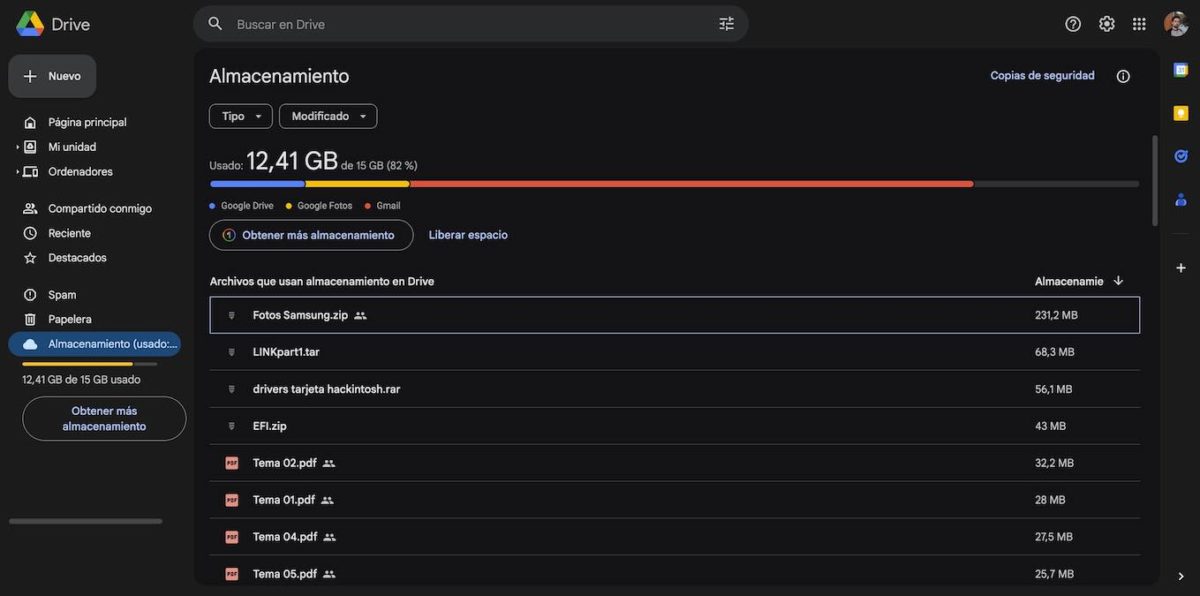Select Tema 01.pdf file name
This screenshot has height=596, width=1200.
pyautogui.click(x=284, y=500)
